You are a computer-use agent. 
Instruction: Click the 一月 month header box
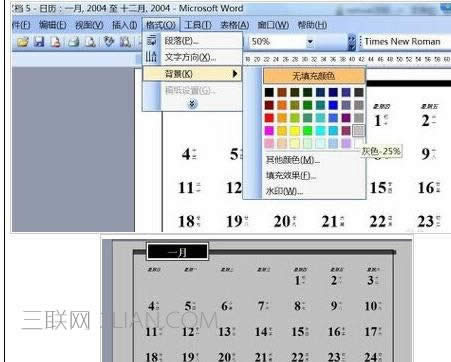(x=178, y=252)
